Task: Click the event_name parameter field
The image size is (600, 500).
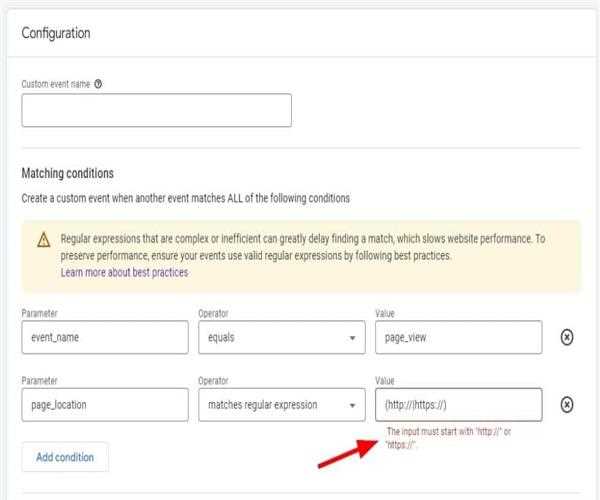Action: click(104, 337)
